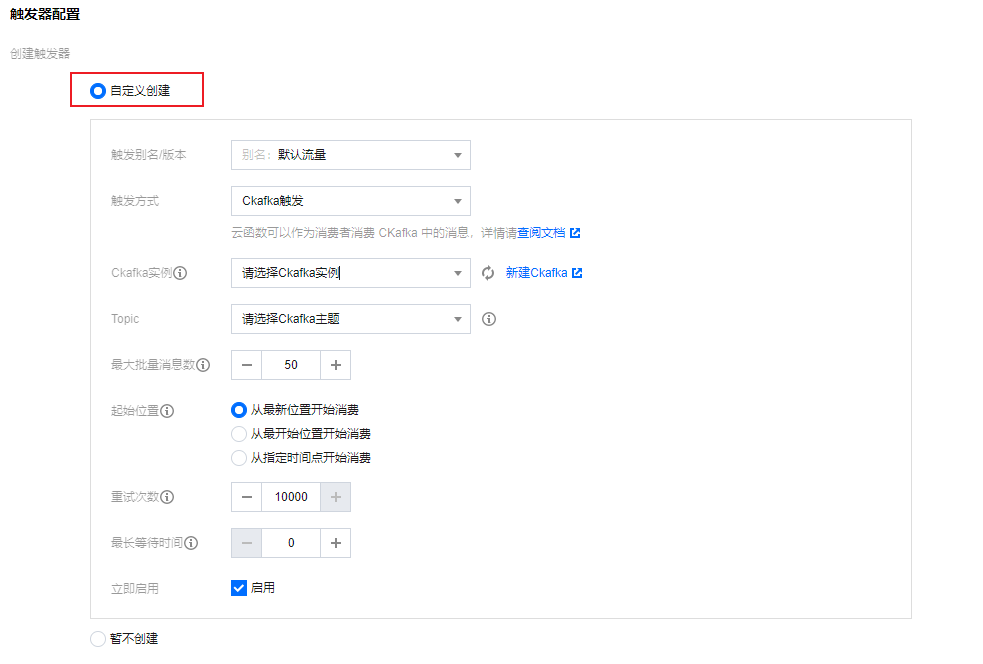Open the 触发方式 Ckafka触发 dropdown
The image size is (983, 664).
(x=351, y=201)
